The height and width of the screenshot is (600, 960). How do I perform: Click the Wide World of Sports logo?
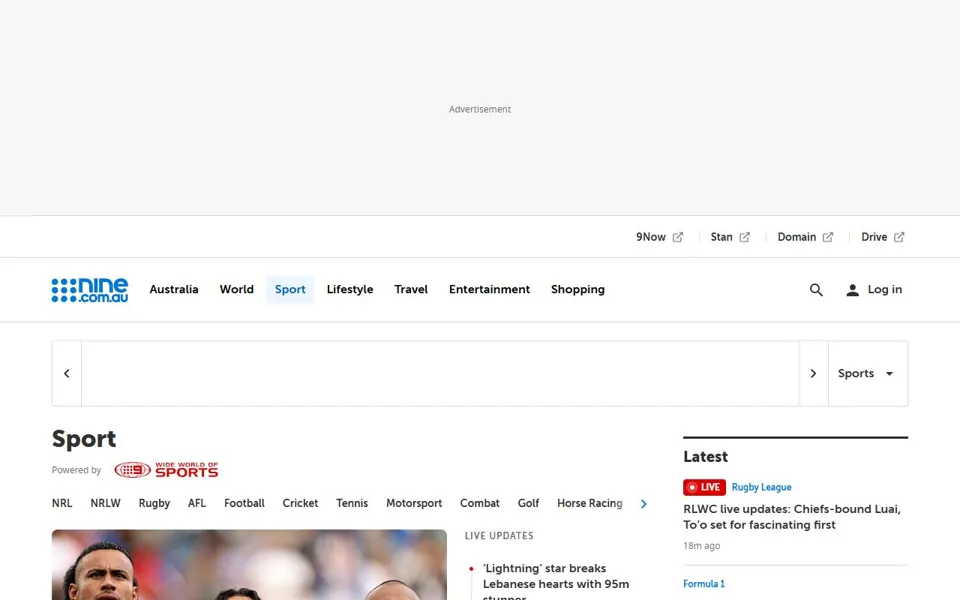coord(166,470)
